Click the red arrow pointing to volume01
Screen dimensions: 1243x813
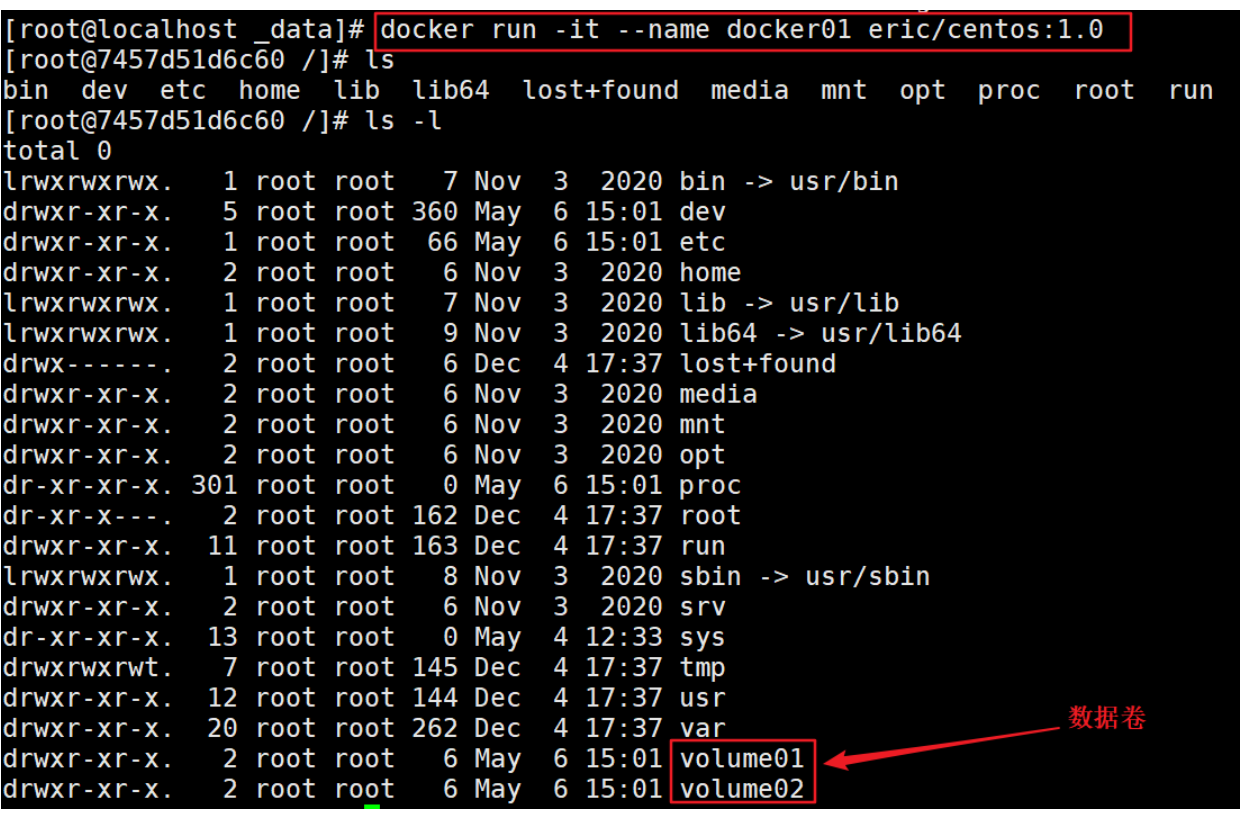[945, 745]
